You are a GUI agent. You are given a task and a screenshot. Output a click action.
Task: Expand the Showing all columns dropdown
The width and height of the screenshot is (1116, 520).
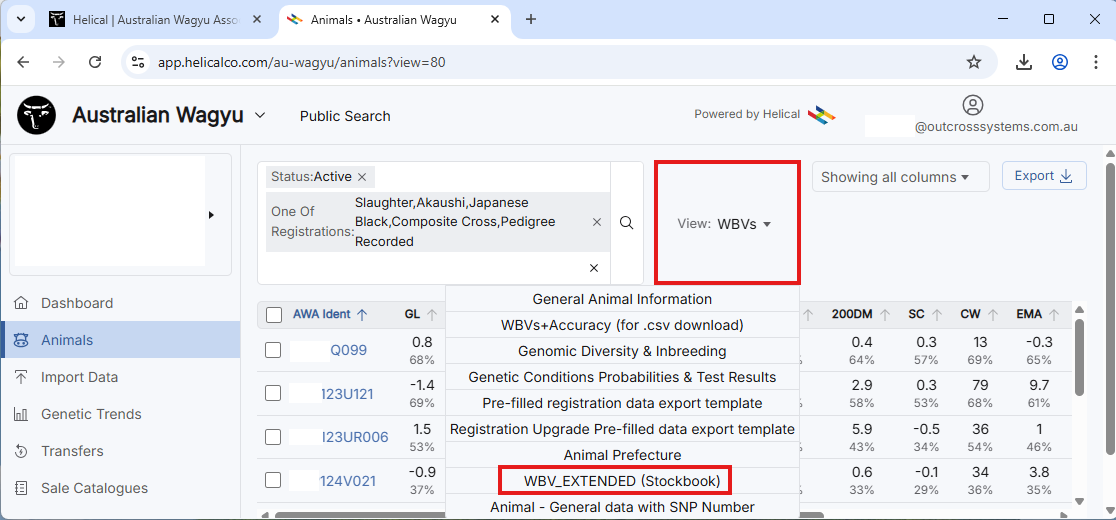pyautogui.click(x=894, y=177)
